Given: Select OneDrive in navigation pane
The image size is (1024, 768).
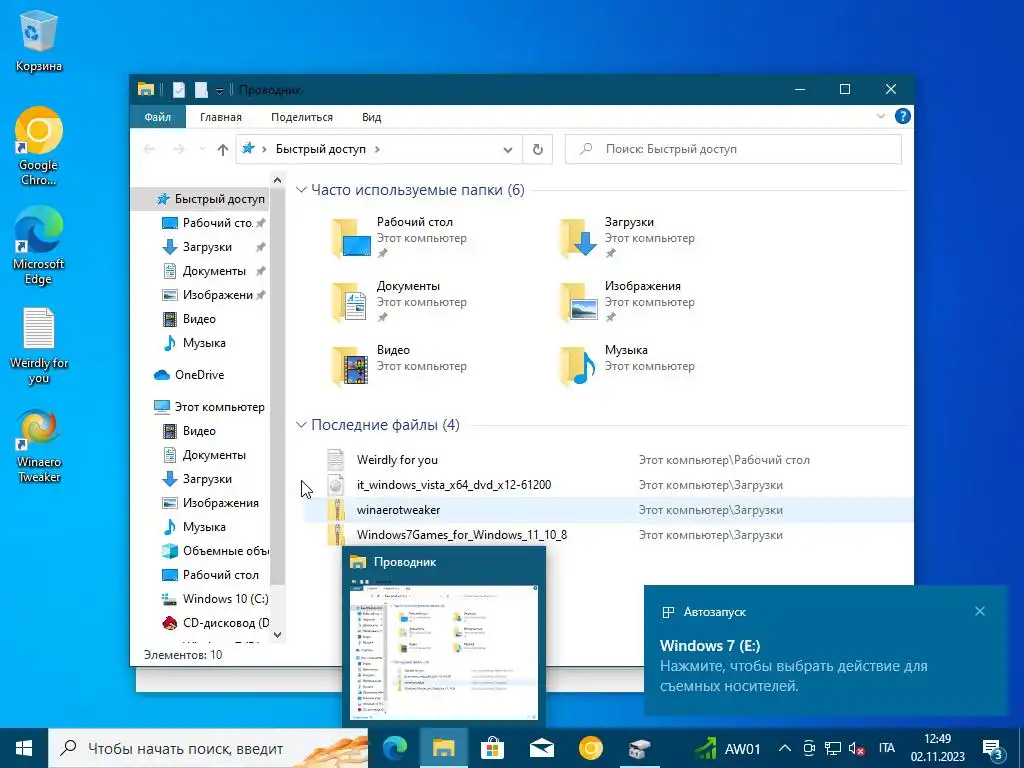Looking at the screenshot, I should pyautogui.click(x=199, y=375).
